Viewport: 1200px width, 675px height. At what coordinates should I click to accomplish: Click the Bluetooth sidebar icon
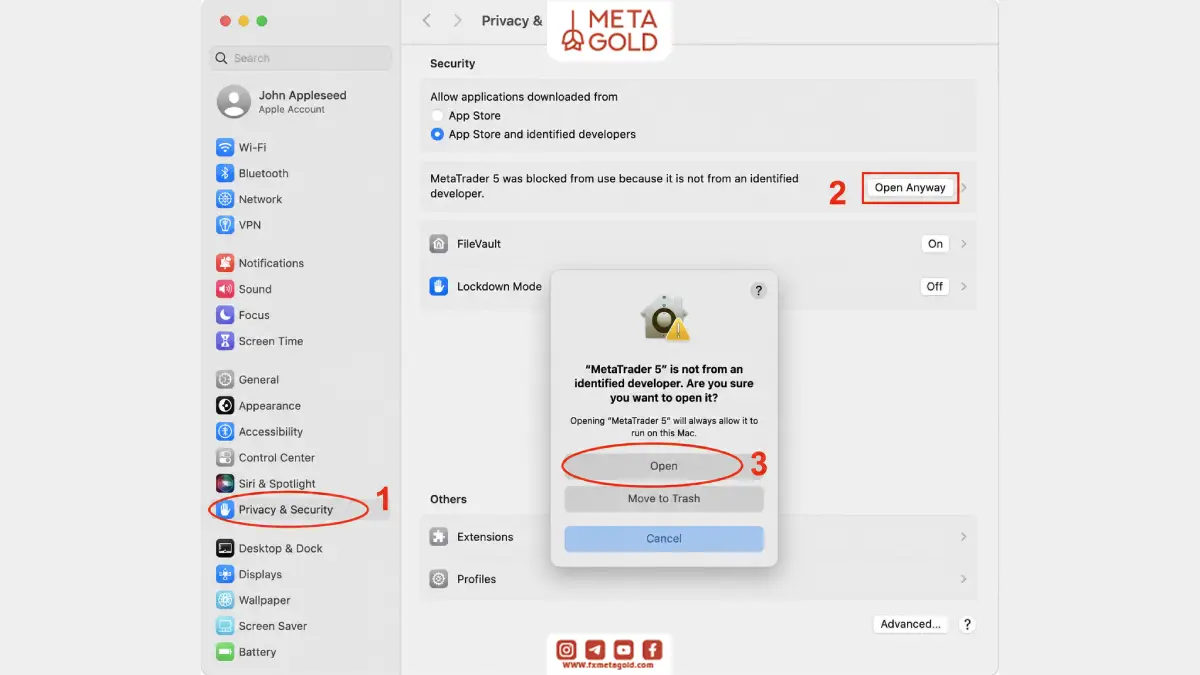click(225, 173)
